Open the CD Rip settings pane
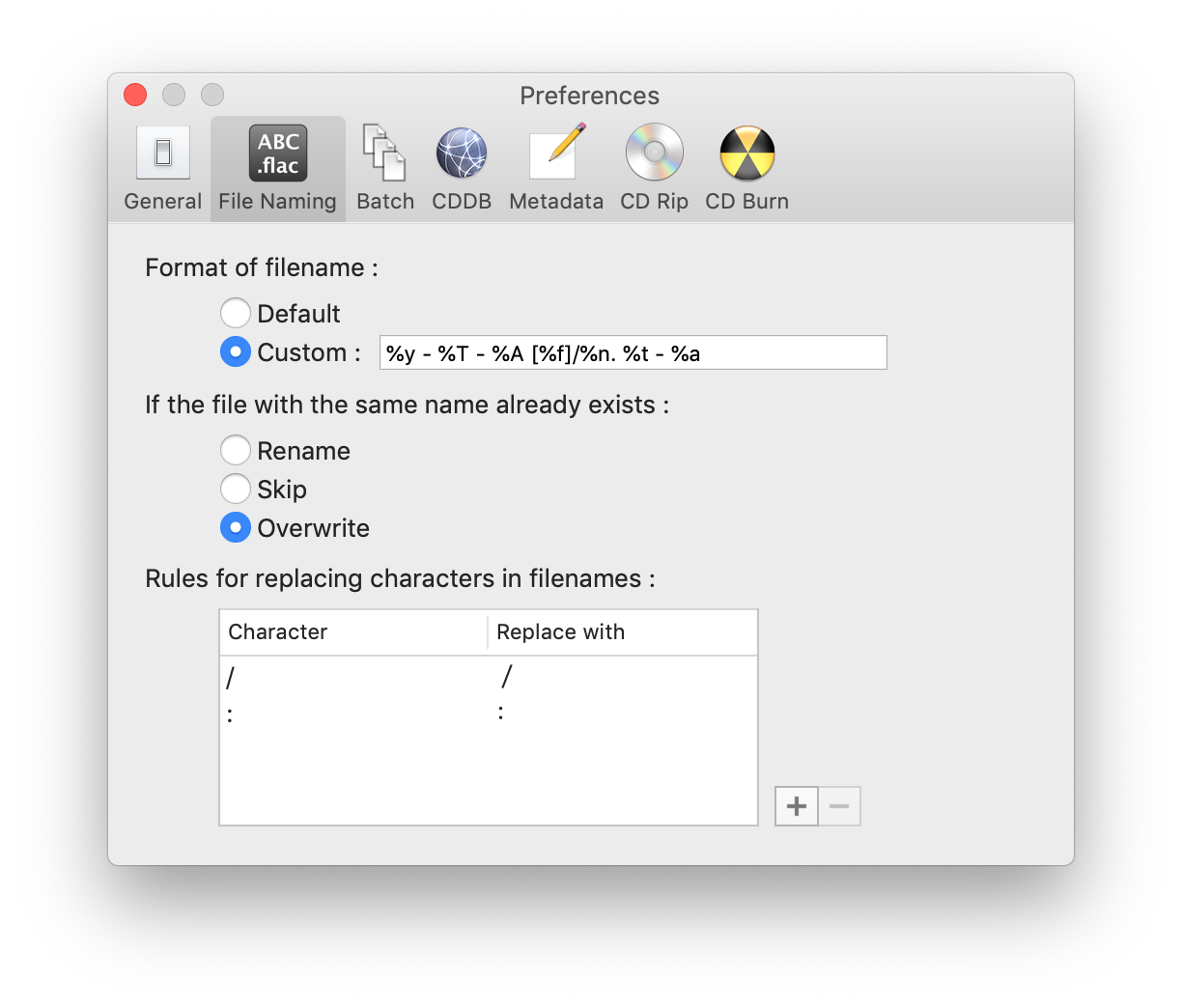The width and height of the screenshot is (1182, 1008). tap(654, 164)
